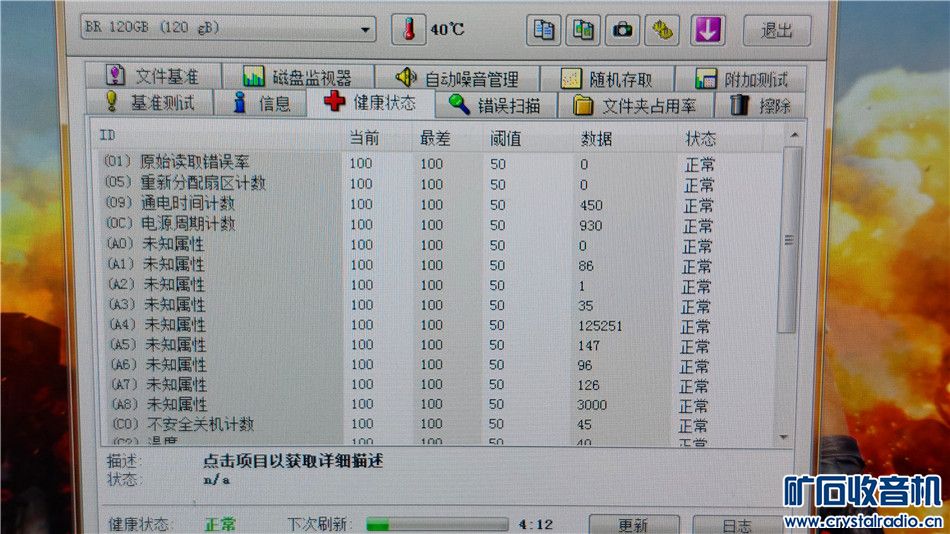
Task: Go to the 随机存取 tab
Action: (606, 79)
